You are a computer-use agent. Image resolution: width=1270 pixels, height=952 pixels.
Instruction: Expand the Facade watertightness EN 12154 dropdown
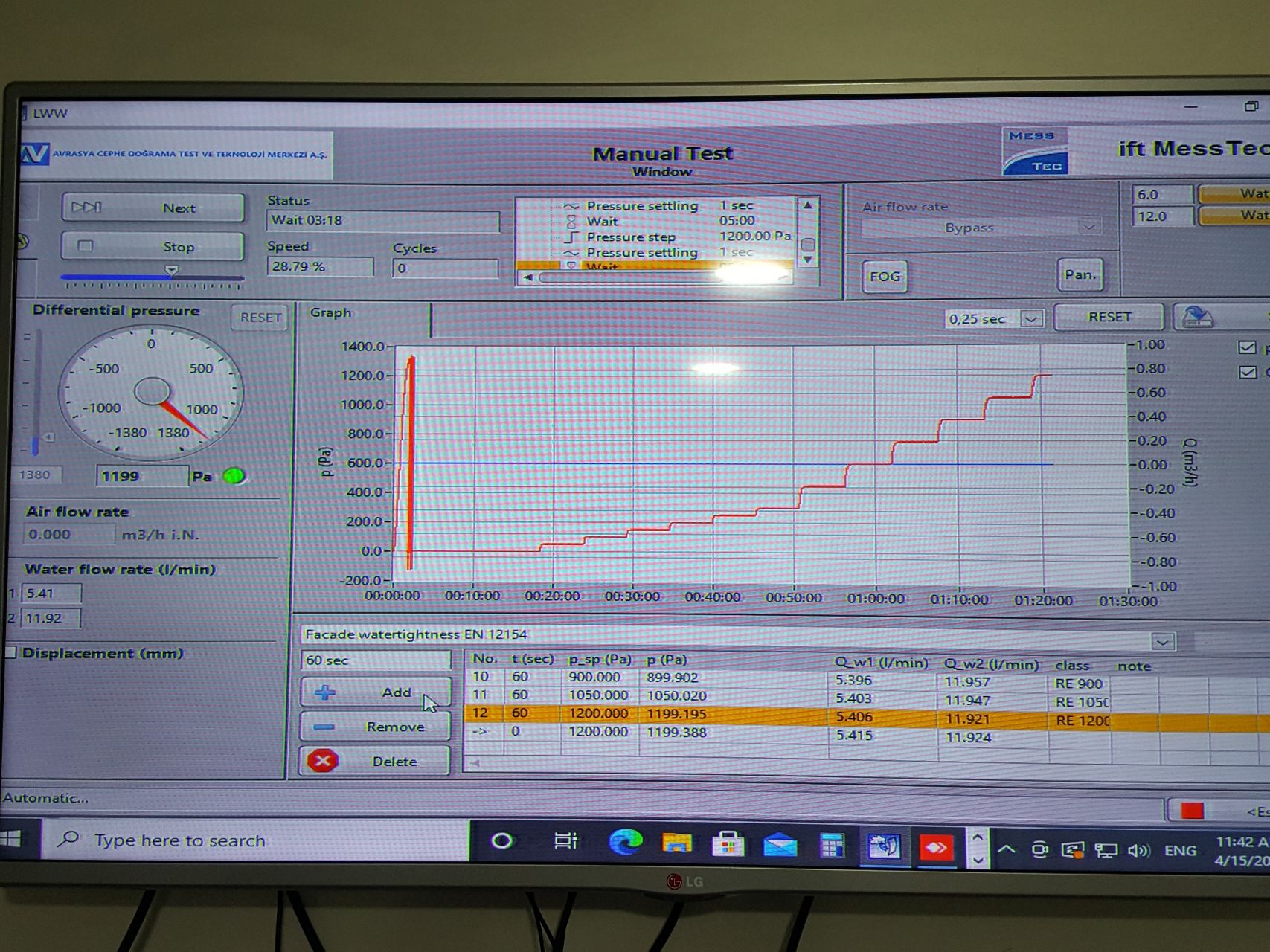(1162, 641)
